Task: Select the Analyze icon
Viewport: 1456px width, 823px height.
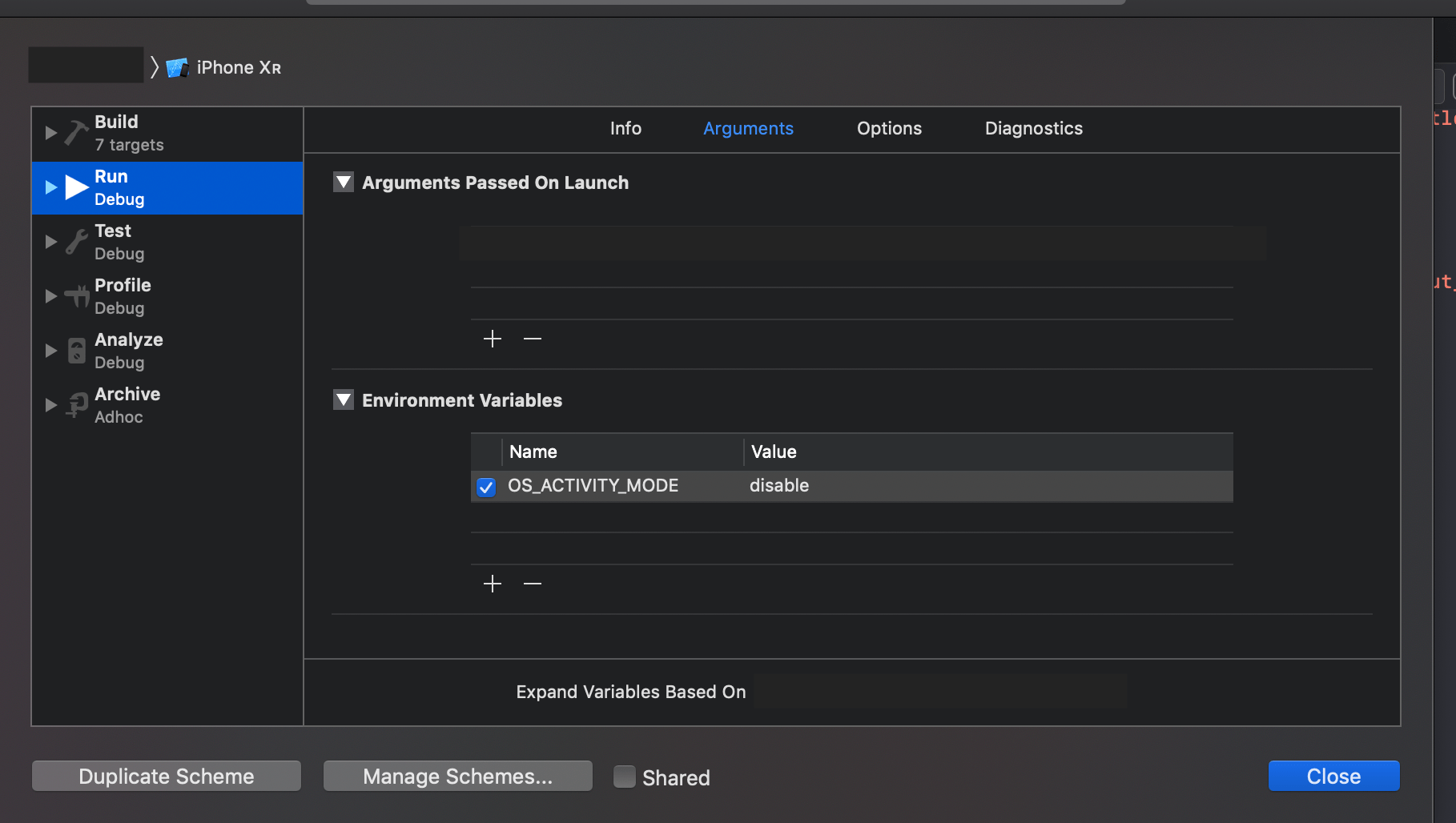Action: [x=75, y=350]
